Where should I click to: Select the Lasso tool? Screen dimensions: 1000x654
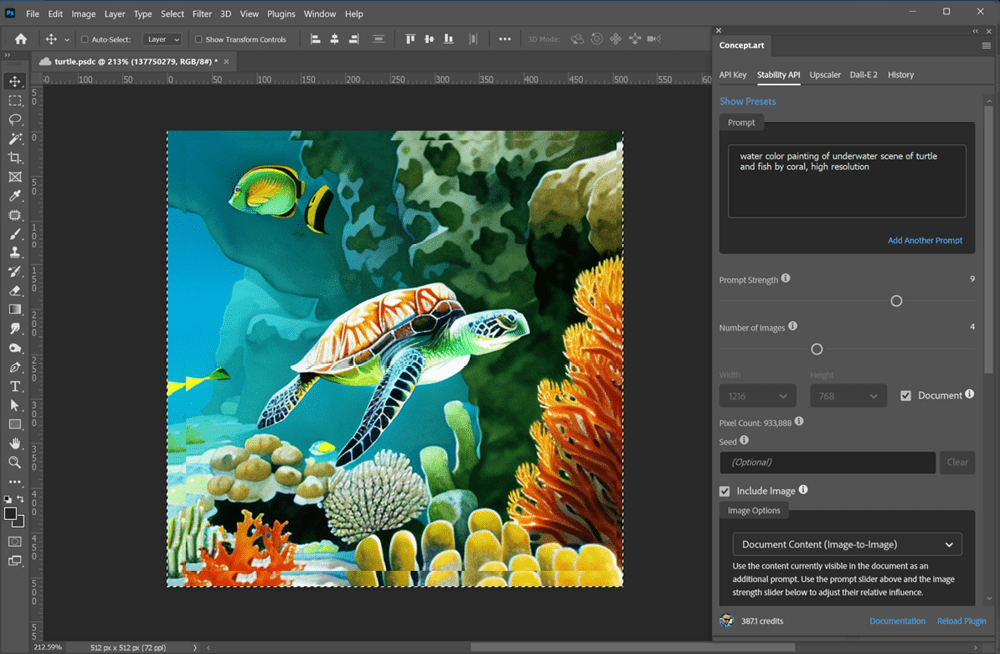click(x=15, y=120)
